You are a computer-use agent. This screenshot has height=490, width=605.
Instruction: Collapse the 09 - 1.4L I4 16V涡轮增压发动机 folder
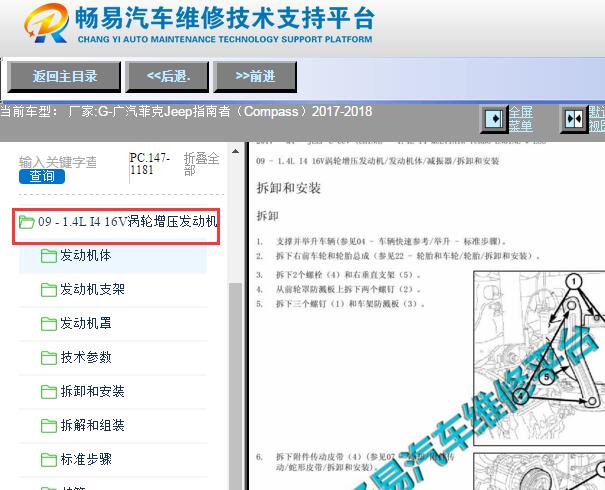tap(128, 221)
